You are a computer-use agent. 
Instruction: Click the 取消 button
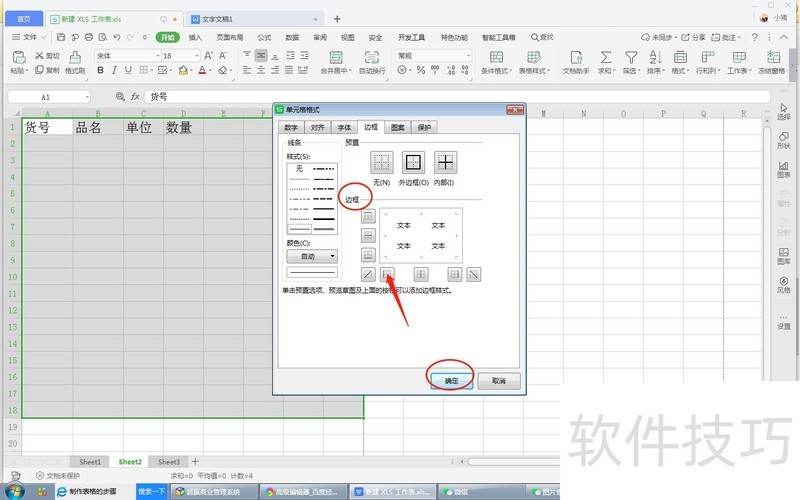point(498,381)
